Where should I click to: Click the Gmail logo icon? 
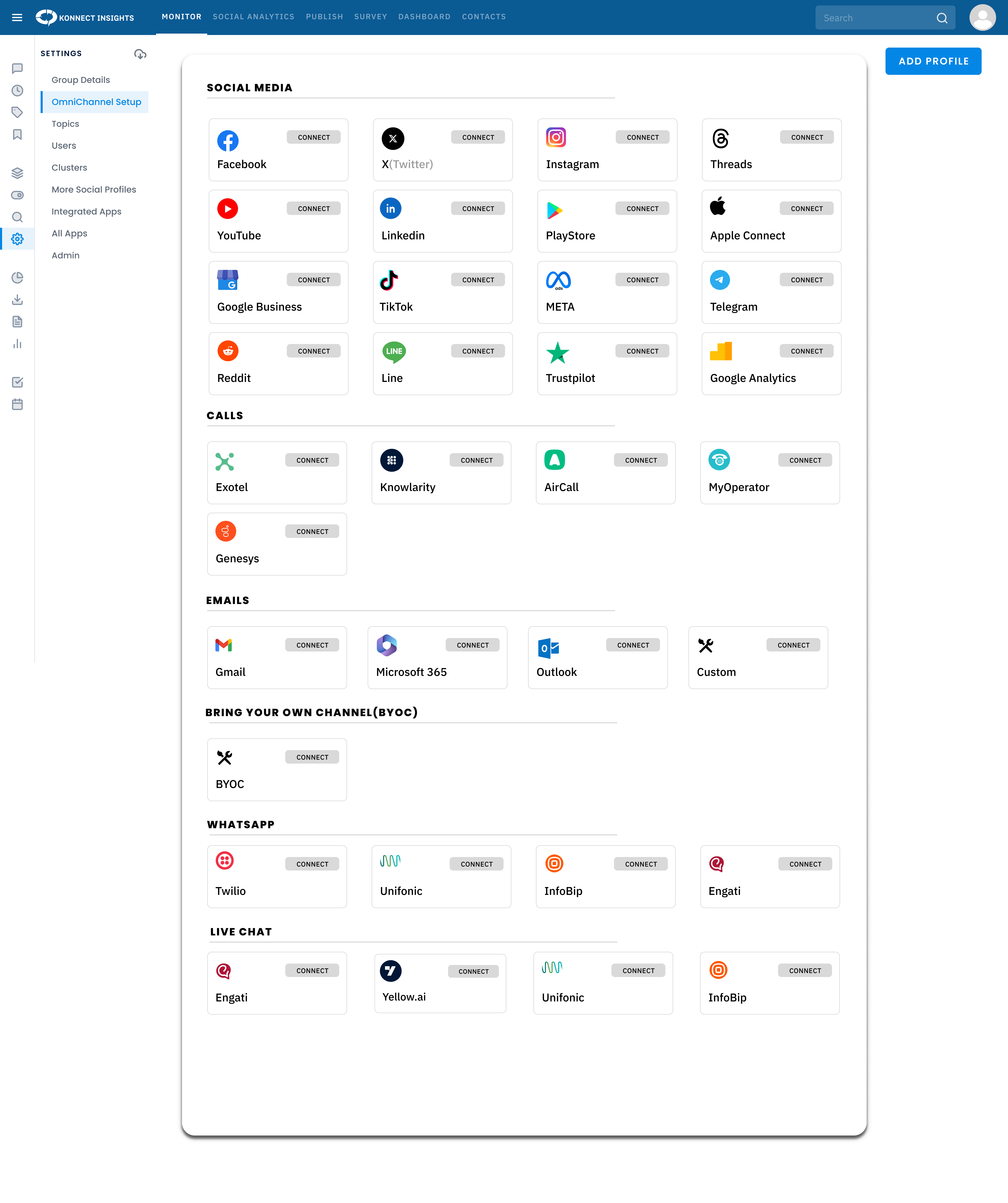[223, 645]
